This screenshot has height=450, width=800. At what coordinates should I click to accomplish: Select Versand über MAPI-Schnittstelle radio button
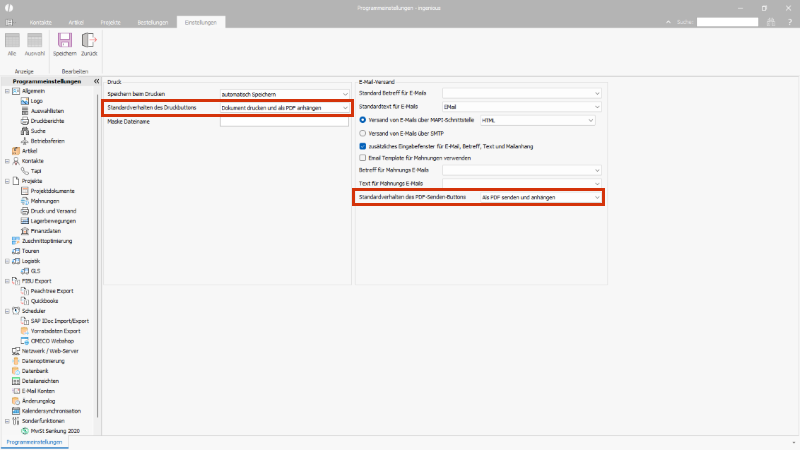tap(362, 120)
